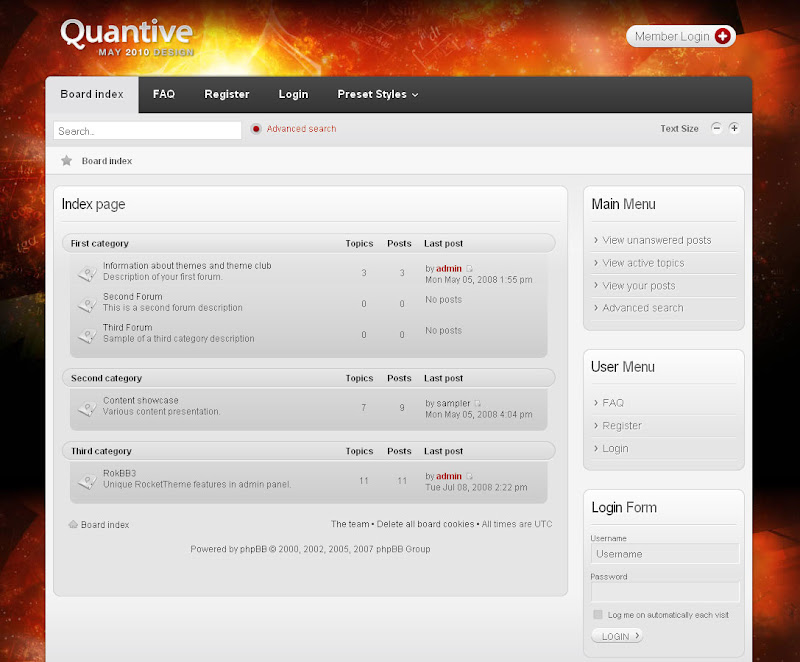The height and width of the screenshot is (662, 800).
Task: Click forum icon beside Third Forum
Action: tap(87, 336)
